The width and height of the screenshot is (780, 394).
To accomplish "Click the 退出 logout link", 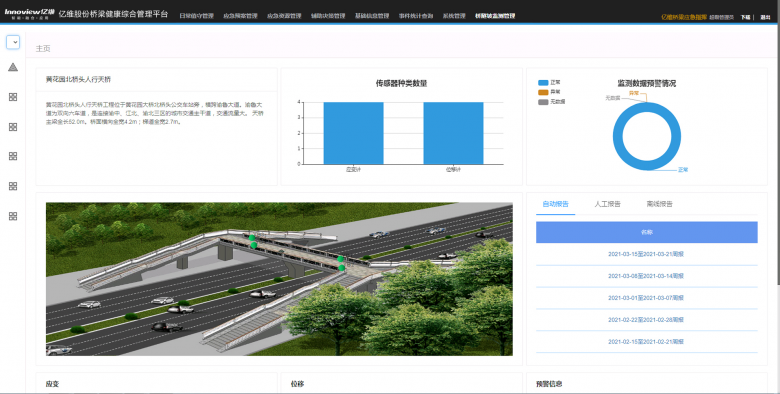I will [x=765, y=17].
